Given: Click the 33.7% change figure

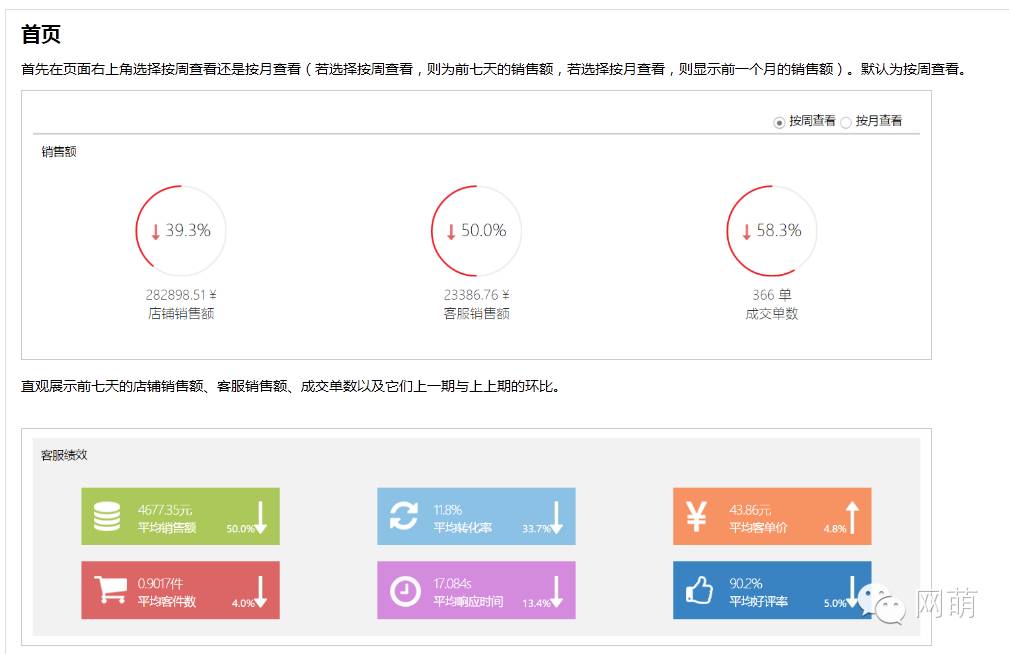Looking at the screenshot, I should tap(536, 528).
